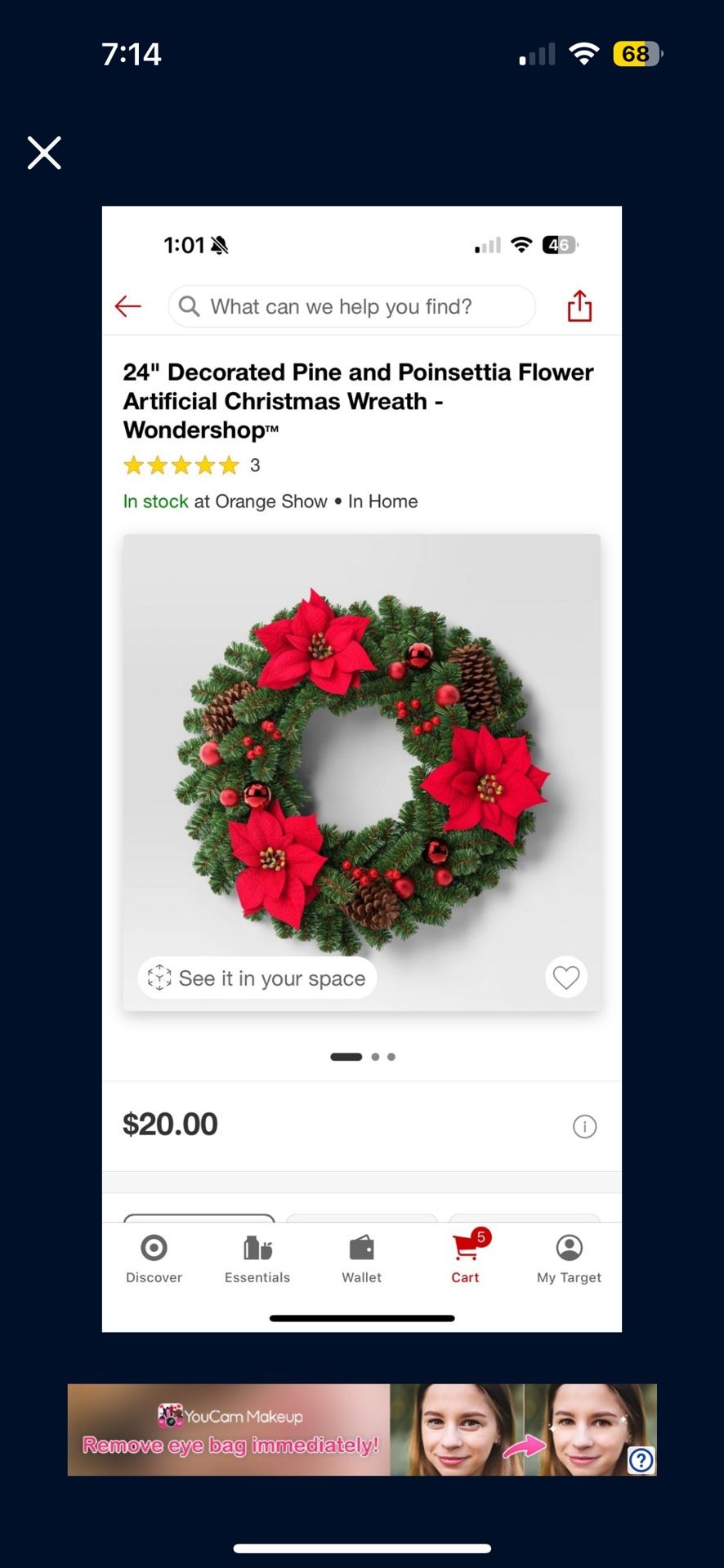724x1568 pixels.
Task: Open the Discover tab
Action: (154, 1258)
